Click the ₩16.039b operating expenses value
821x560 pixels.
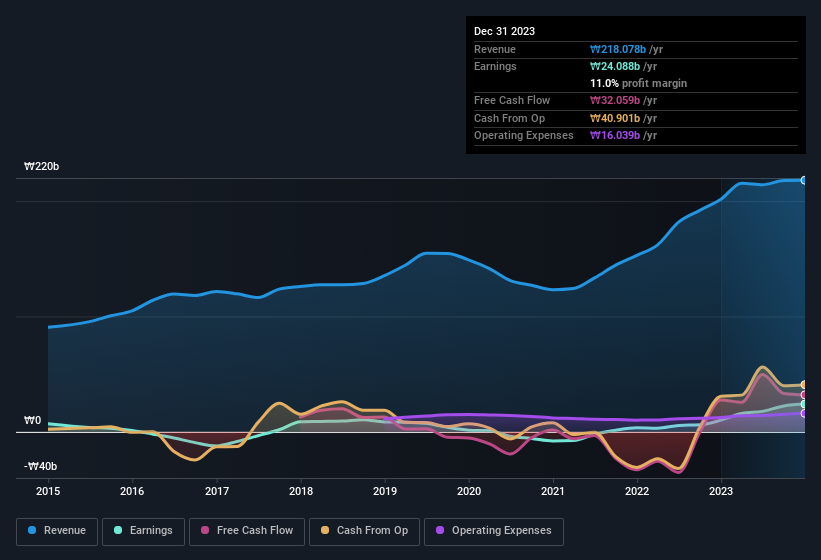(615, 136)
